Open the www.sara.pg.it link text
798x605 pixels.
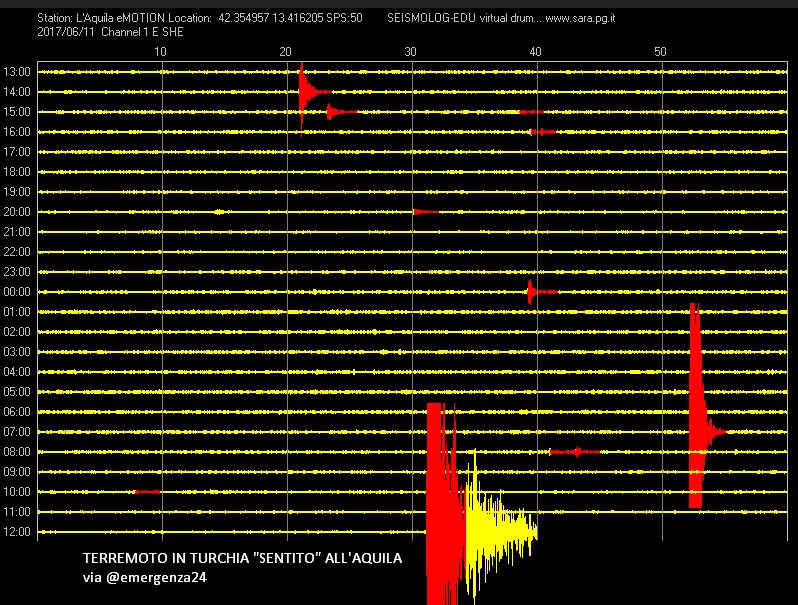(580, 18)
